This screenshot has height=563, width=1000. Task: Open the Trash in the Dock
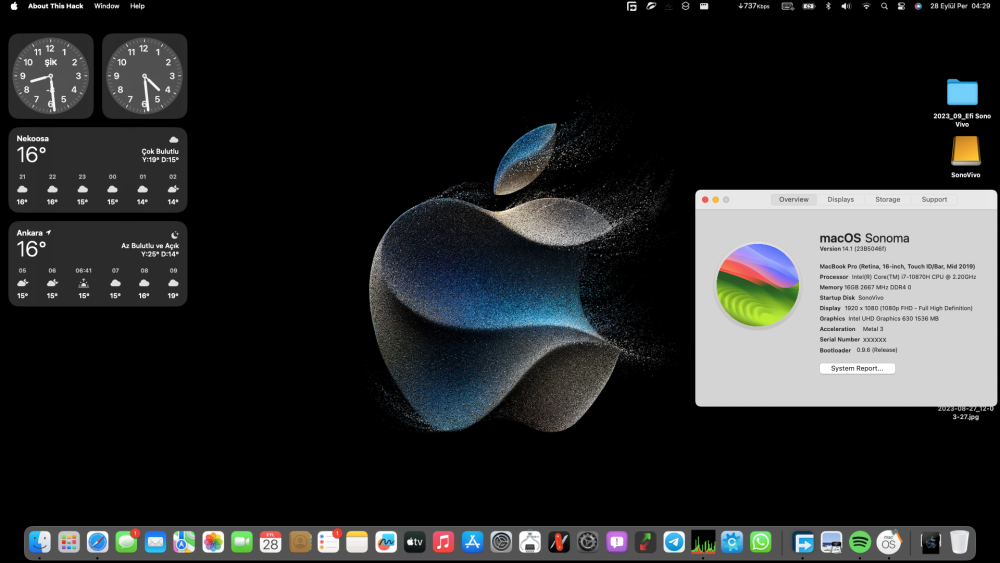pyautogui.click(x=959, y=542)
